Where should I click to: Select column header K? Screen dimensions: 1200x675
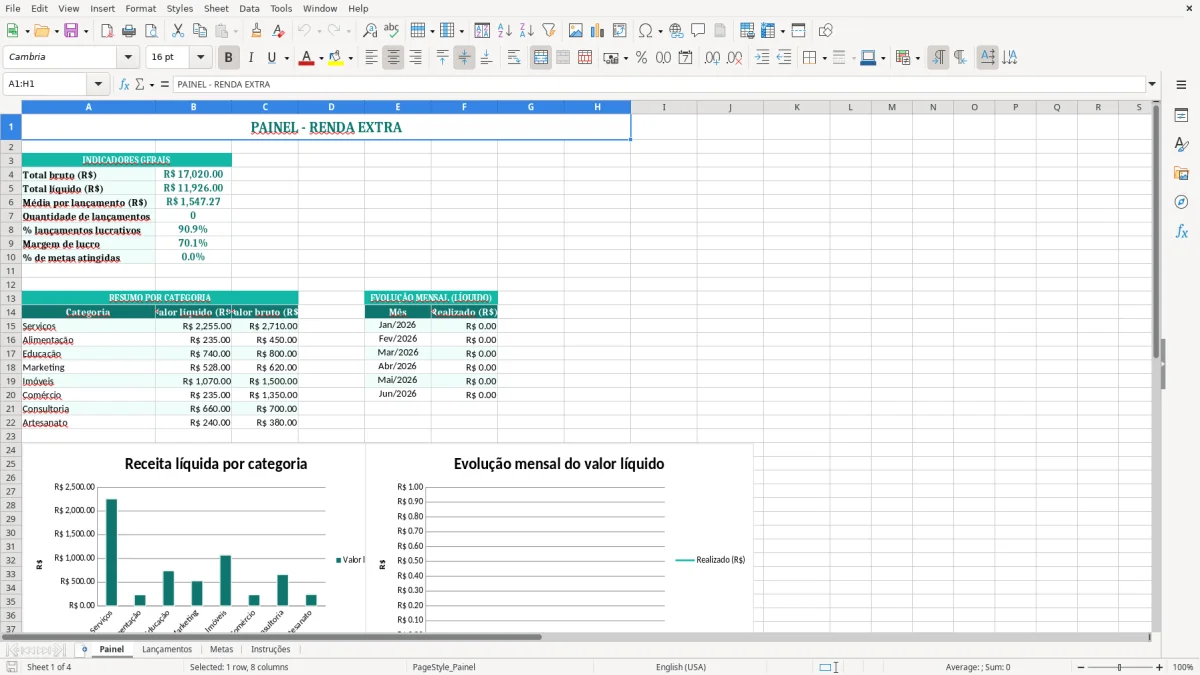pyautogui.click(x=797, y=107)
